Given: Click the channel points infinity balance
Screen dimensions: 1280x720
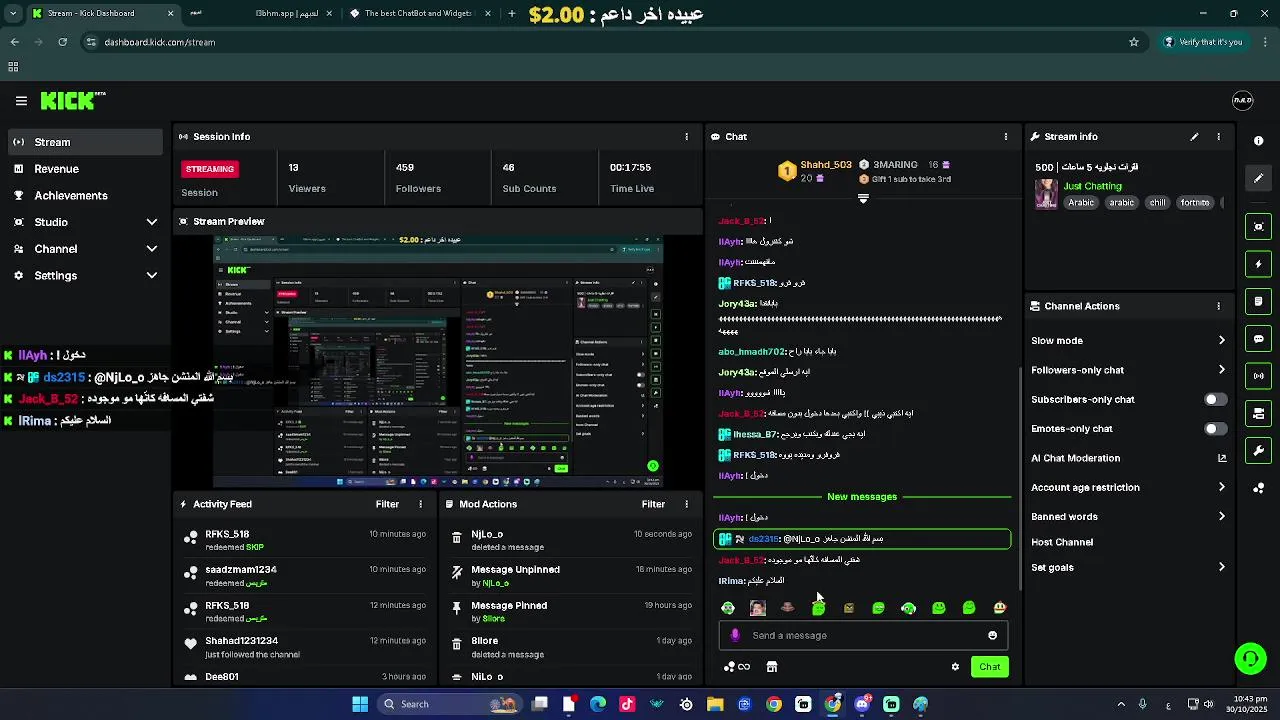Looking at the screenshot, I should [737, 667].
